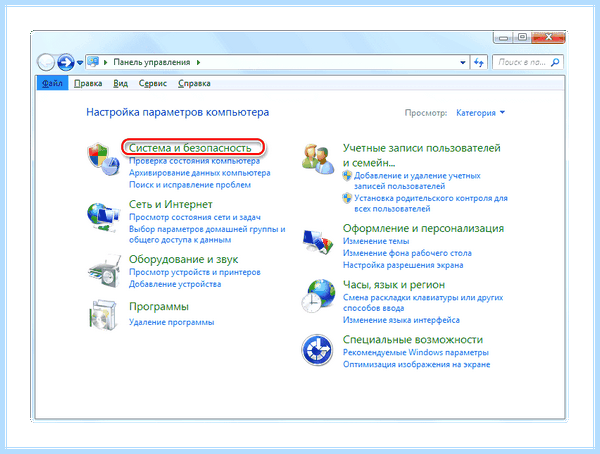
Task: Expand the arrow before 'Панель управления' breadcrumb
Action: (x=106, y=62)
